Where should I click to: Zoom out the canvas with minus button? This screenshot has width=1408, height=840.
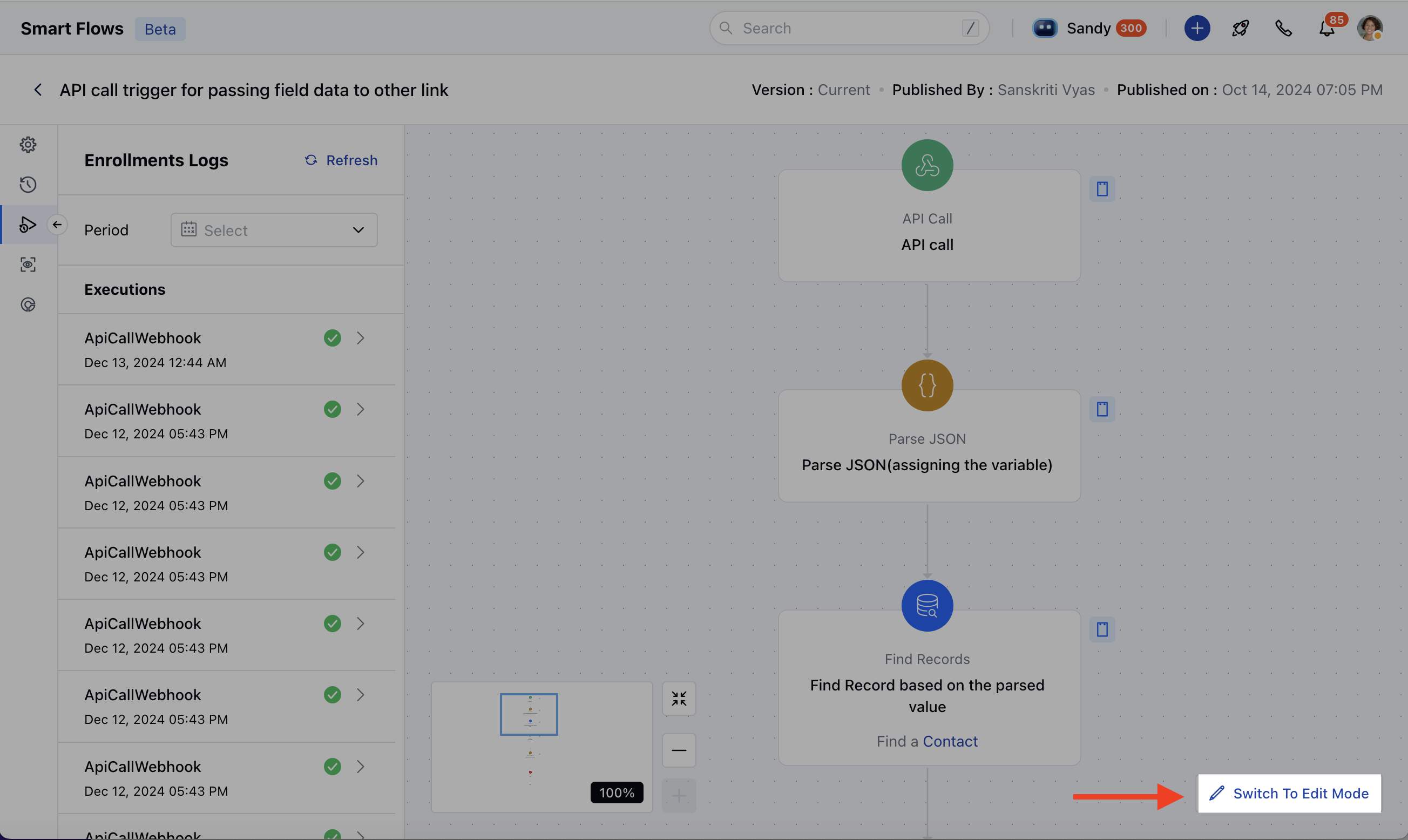point(679,750)
